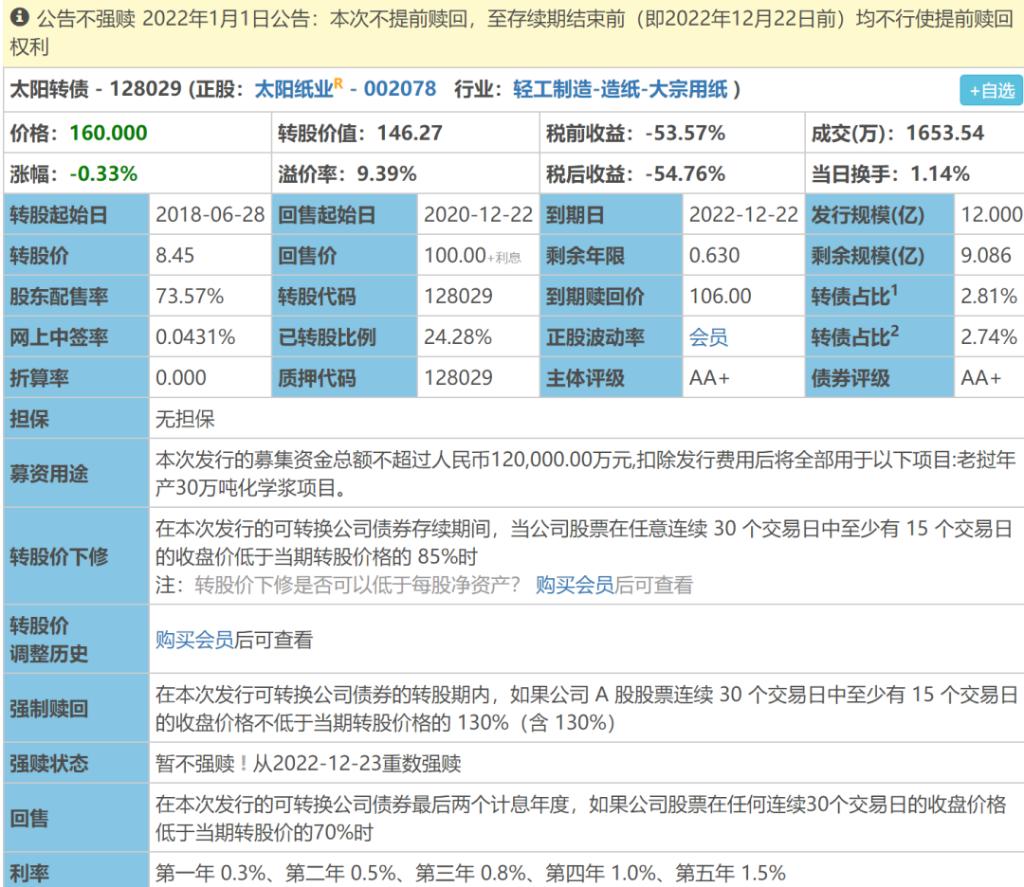Viewport: 1024px width, 887px height.
Task: Click 购买会员 in the 转股价调整历史 row
Action: 194,640
